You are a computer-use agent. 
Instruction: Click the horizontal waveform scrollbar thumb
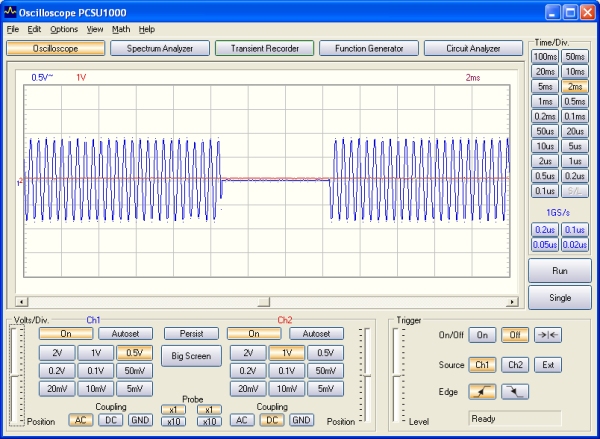pos(263,301)
